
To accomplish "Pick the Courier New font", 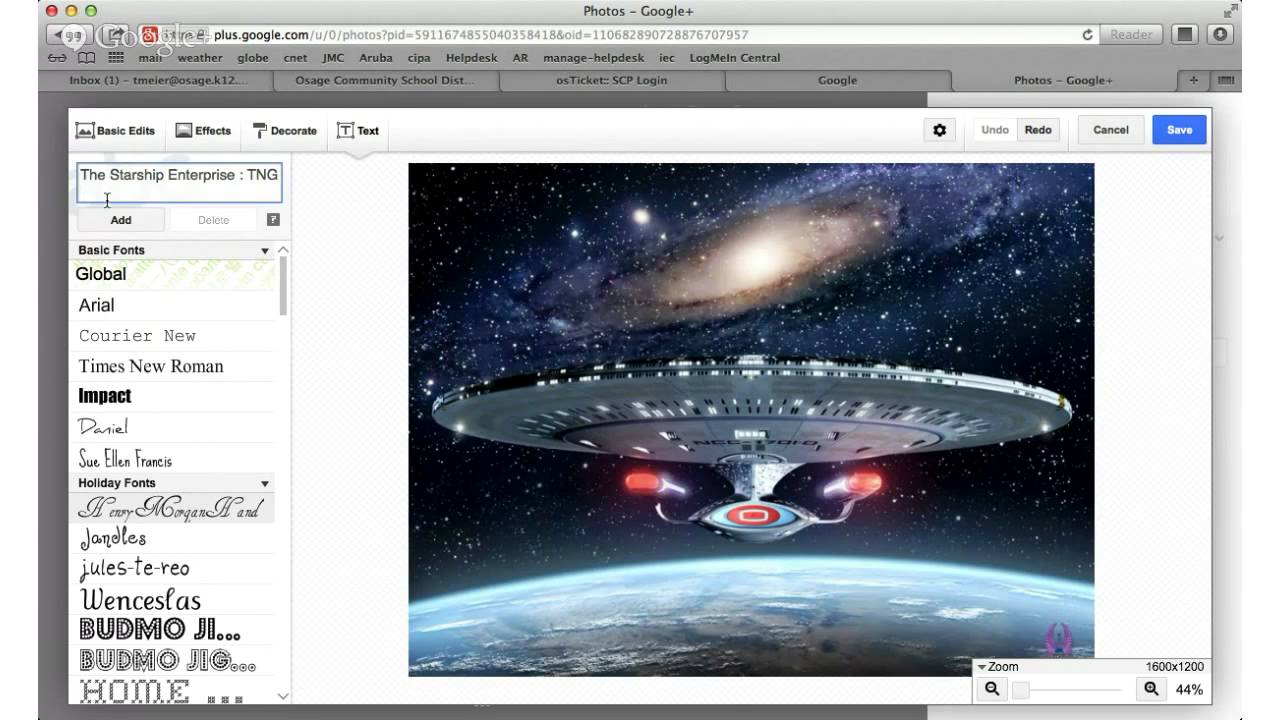I will pos(172,336).
